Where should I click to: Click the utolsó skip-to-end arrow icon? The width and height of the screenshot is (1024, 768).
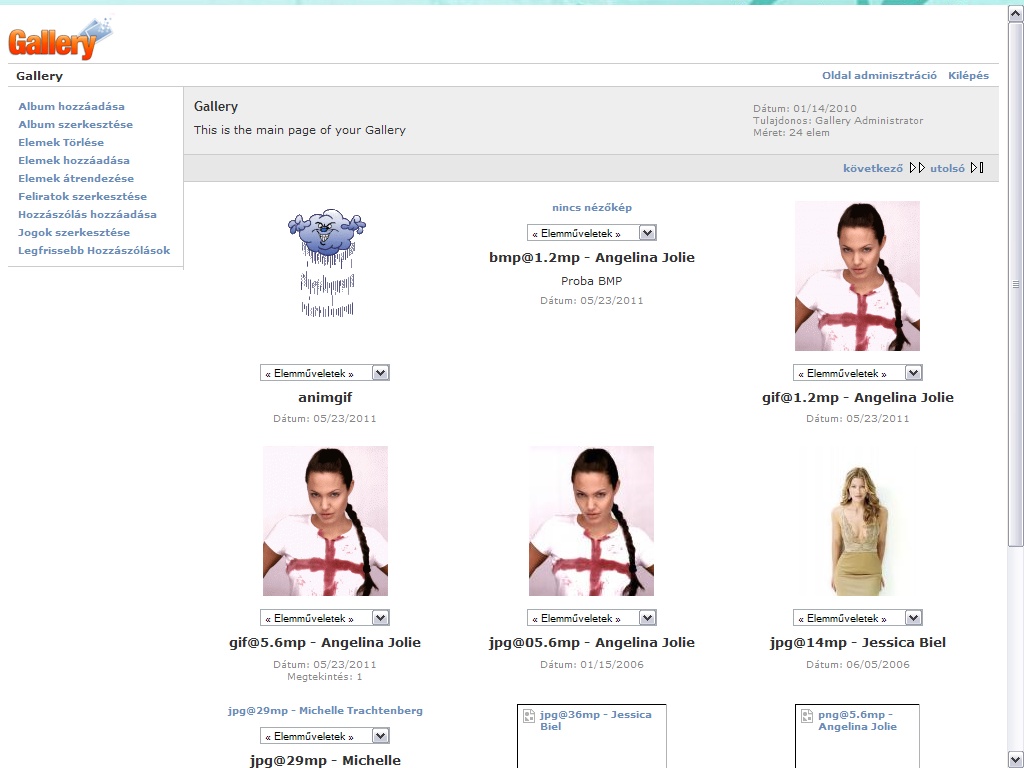(977, 168)
